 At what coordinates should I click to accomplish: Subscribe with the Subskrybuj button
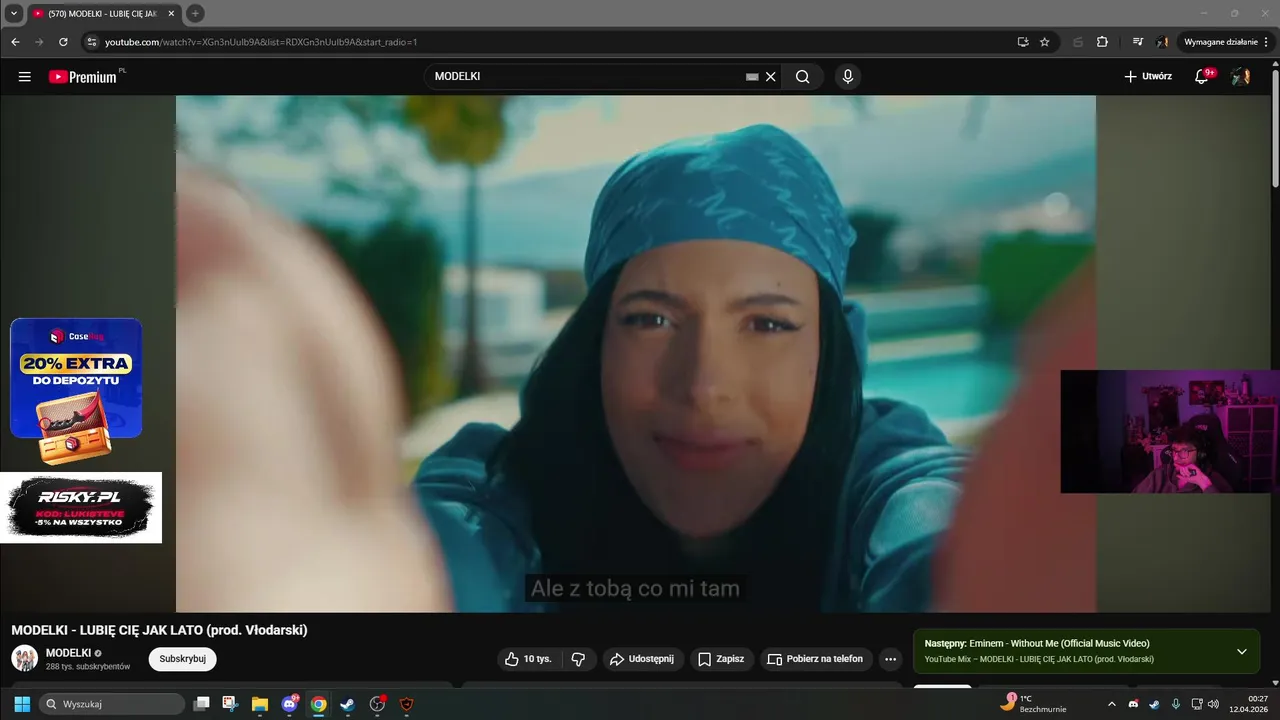(x=182, y=659)
